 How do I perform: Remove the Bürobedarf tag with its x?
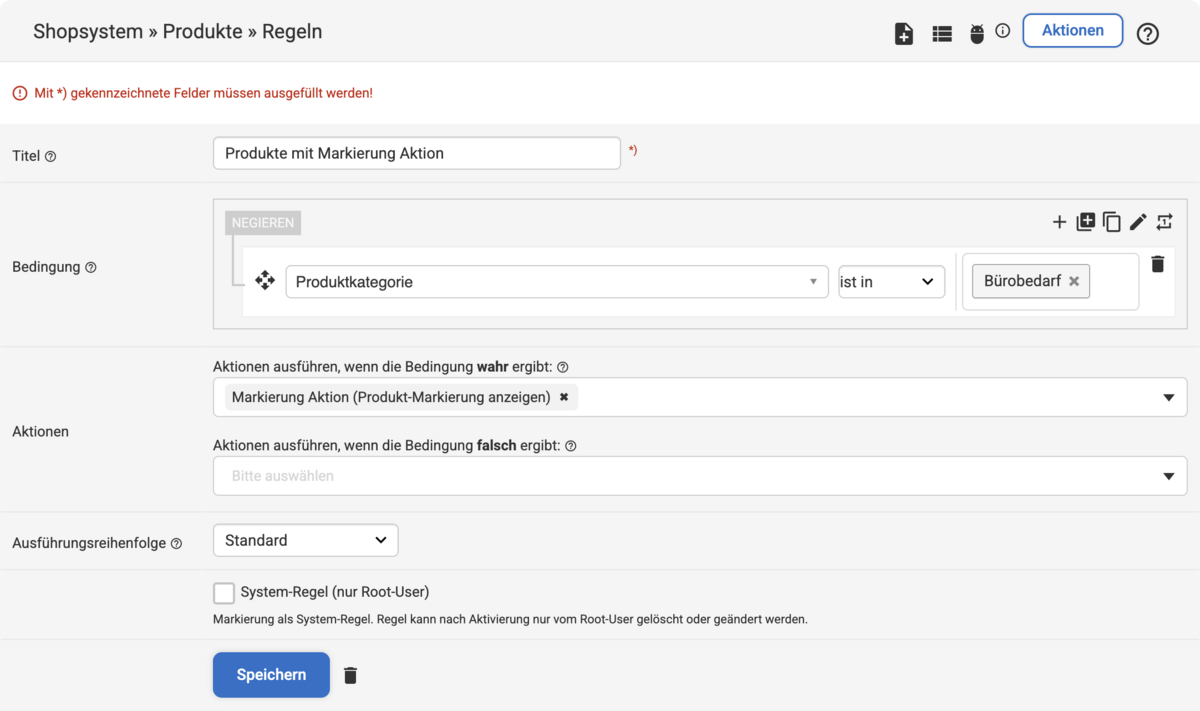pos(1074,282)
